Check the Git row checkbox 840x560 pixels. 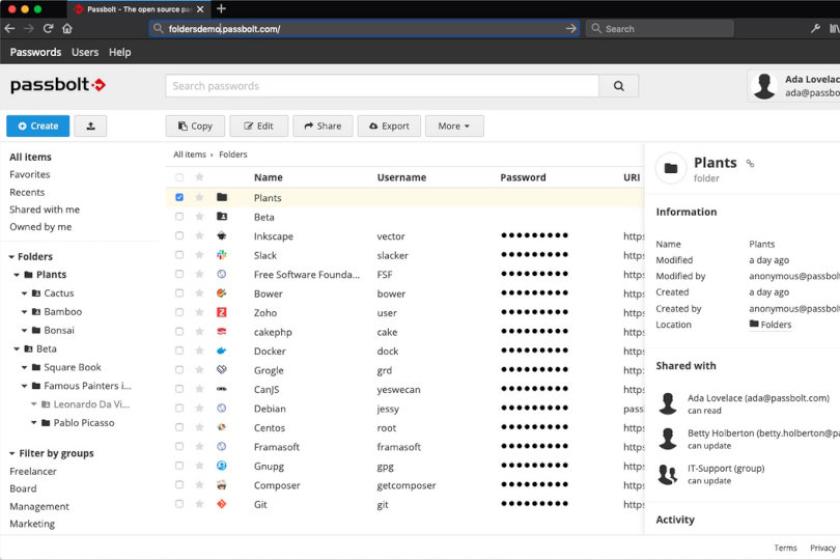[179, 504]
